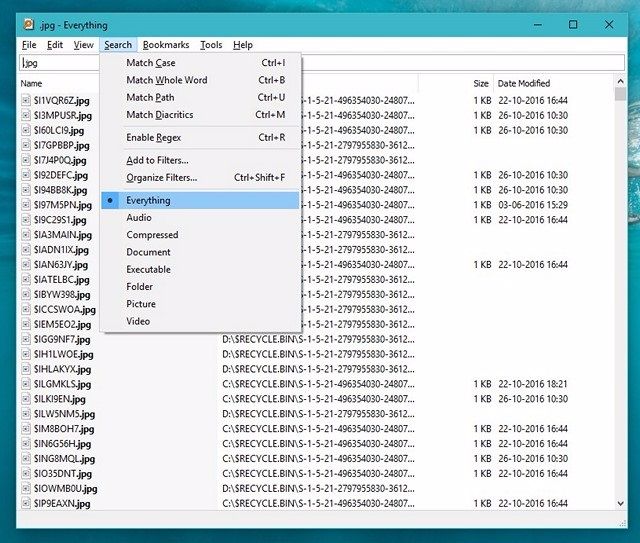Image resolution: width=640 pixels, height=543 pixels.
Task: Click file icon beside $I7J4P0Q.jpg
Action: tap(26, 160)
